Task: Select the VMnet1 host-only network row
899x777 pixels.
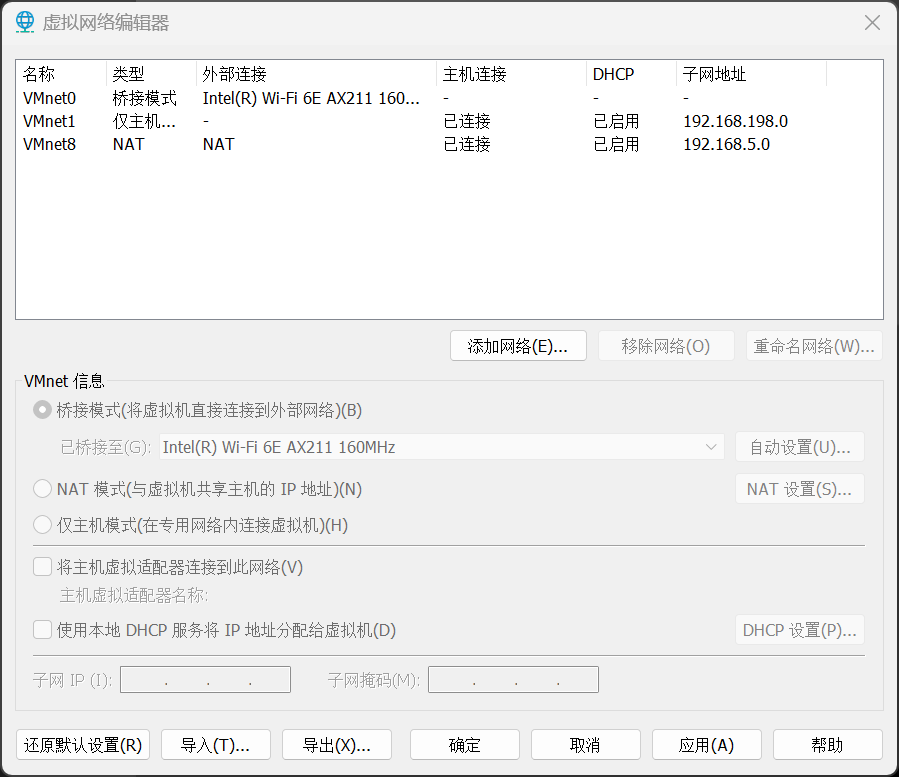Action: tap(50, 121)
